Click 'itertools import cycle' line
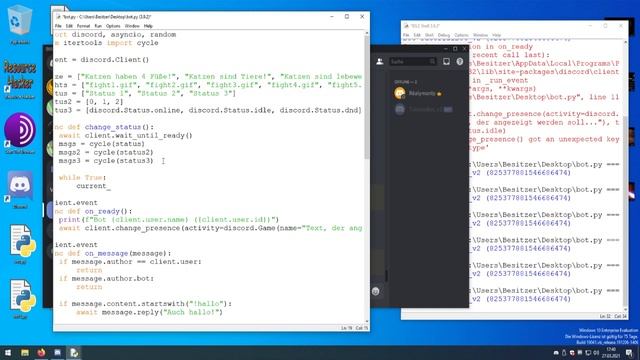Screen dimensions: 640x360 107,43
